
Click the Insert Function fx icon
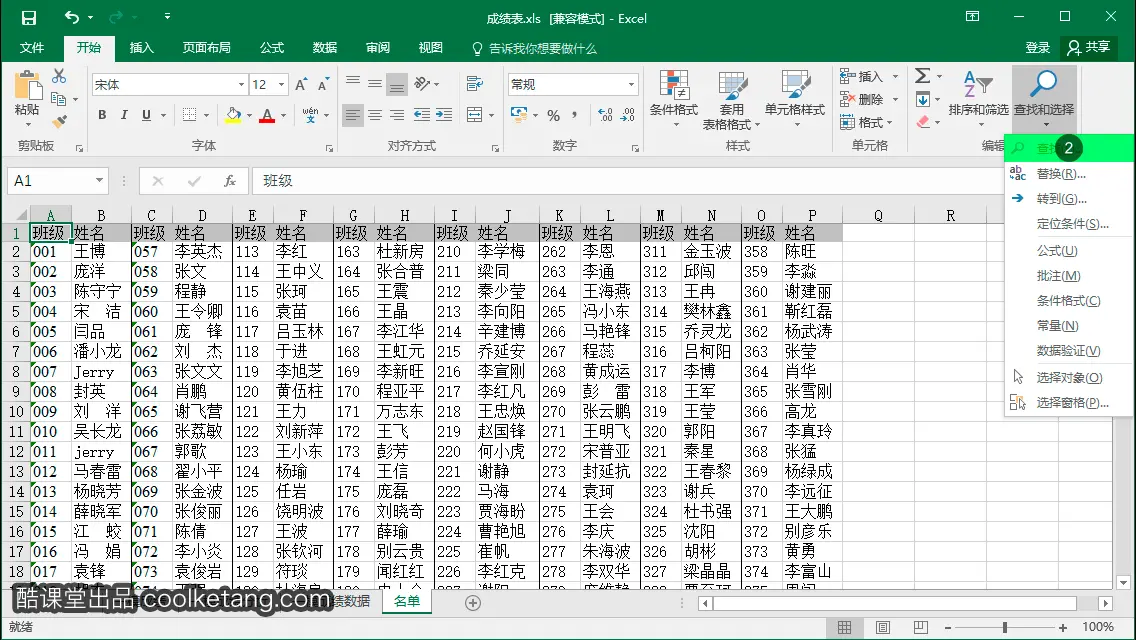pos(230,180)
